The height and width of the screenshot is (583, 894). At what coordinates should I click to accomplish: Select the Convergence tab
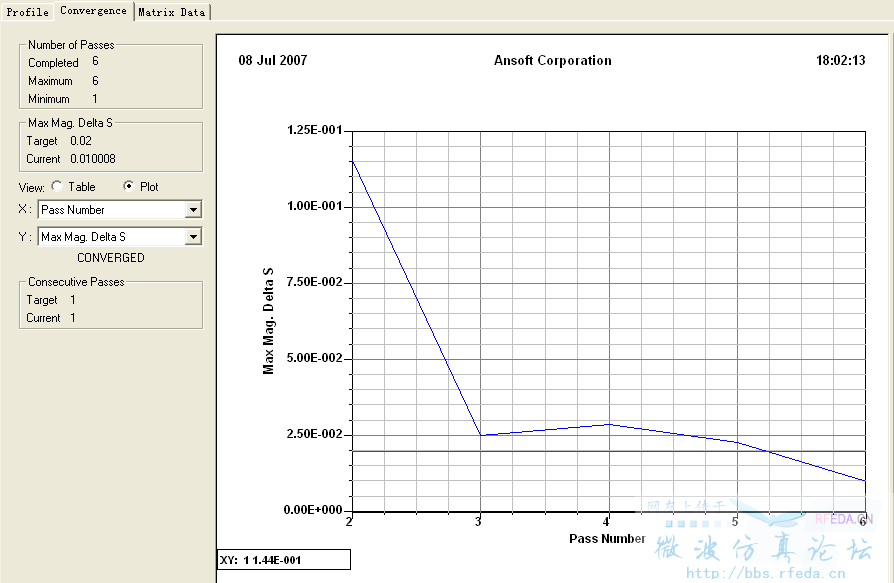click(93, 11)
